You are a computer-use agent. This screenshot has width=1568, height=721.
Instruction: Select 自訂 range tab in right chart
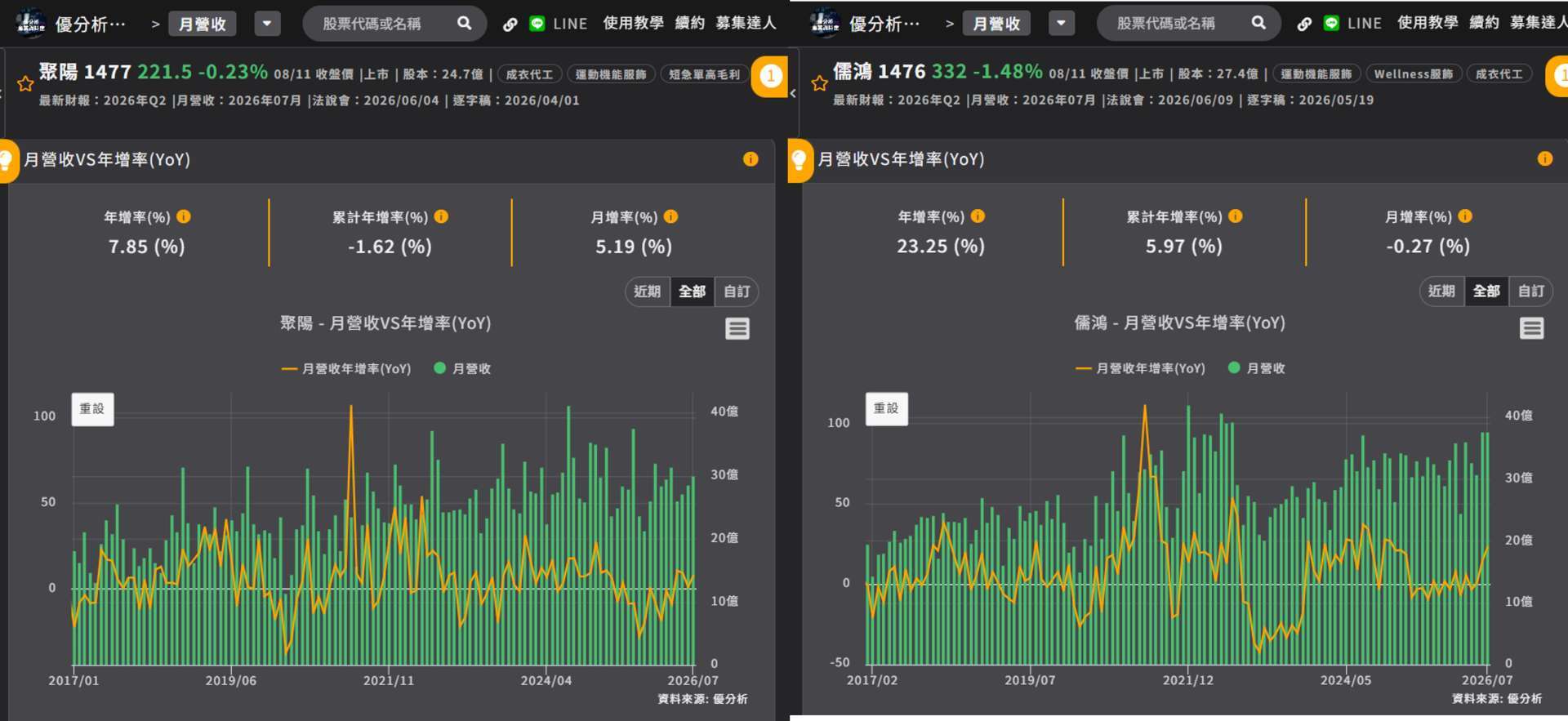(1530, 292)
